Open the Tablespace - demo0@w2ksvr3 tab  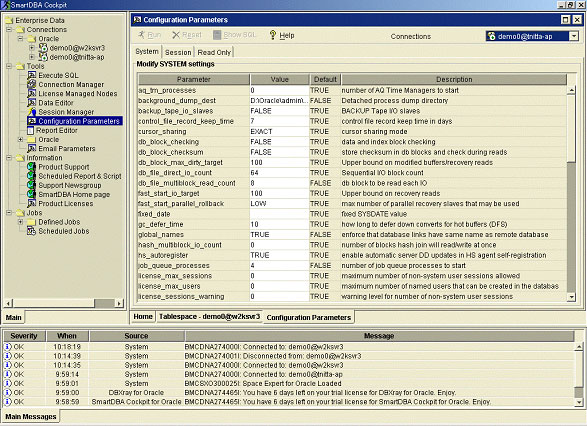209,317
